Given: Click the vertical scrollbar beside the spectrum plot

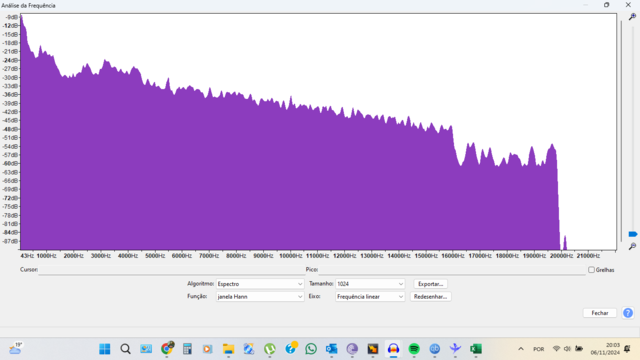Looking at the screenshot, I should (x=621, y=131).
